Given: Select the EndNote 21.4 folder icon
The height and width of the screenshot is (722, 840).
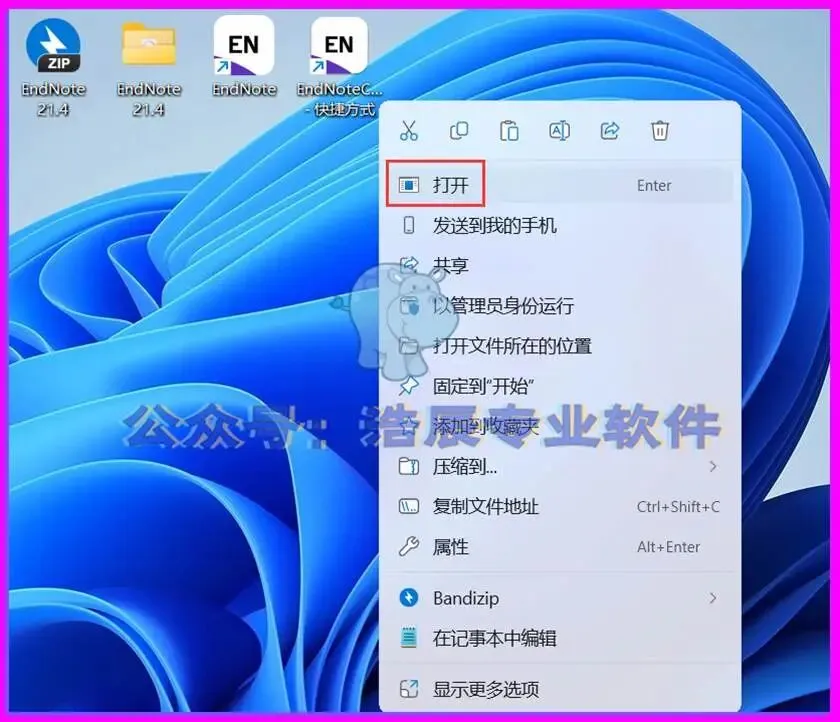Looking at the screenshot, I should (x=148, y=68).
